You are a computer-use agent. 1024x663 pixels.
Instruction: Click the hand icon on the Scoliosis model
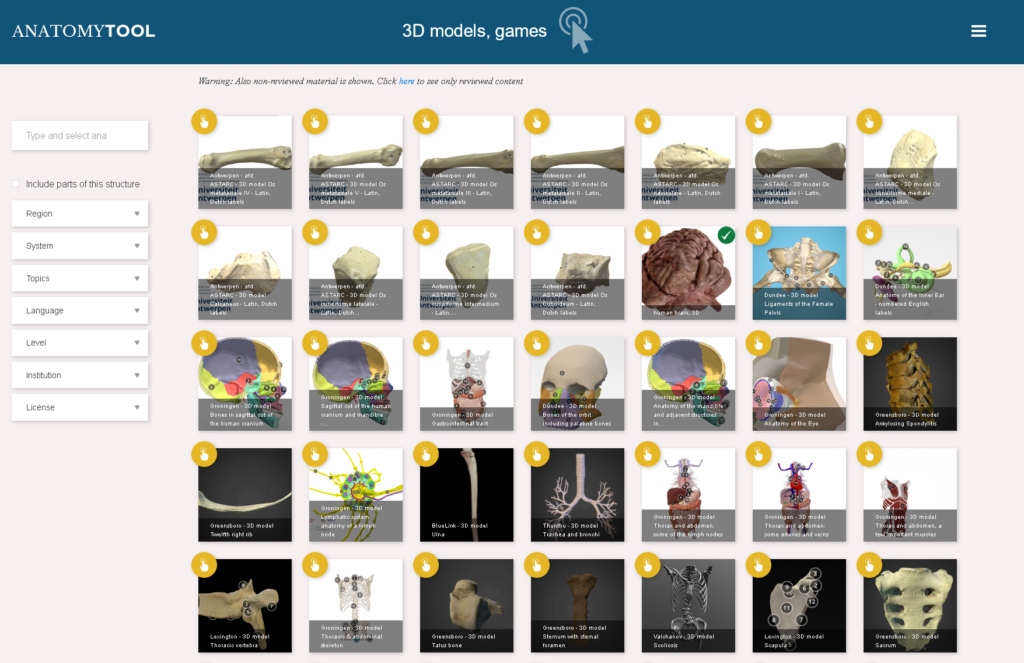pyautogui.click(x=647, y=566)
